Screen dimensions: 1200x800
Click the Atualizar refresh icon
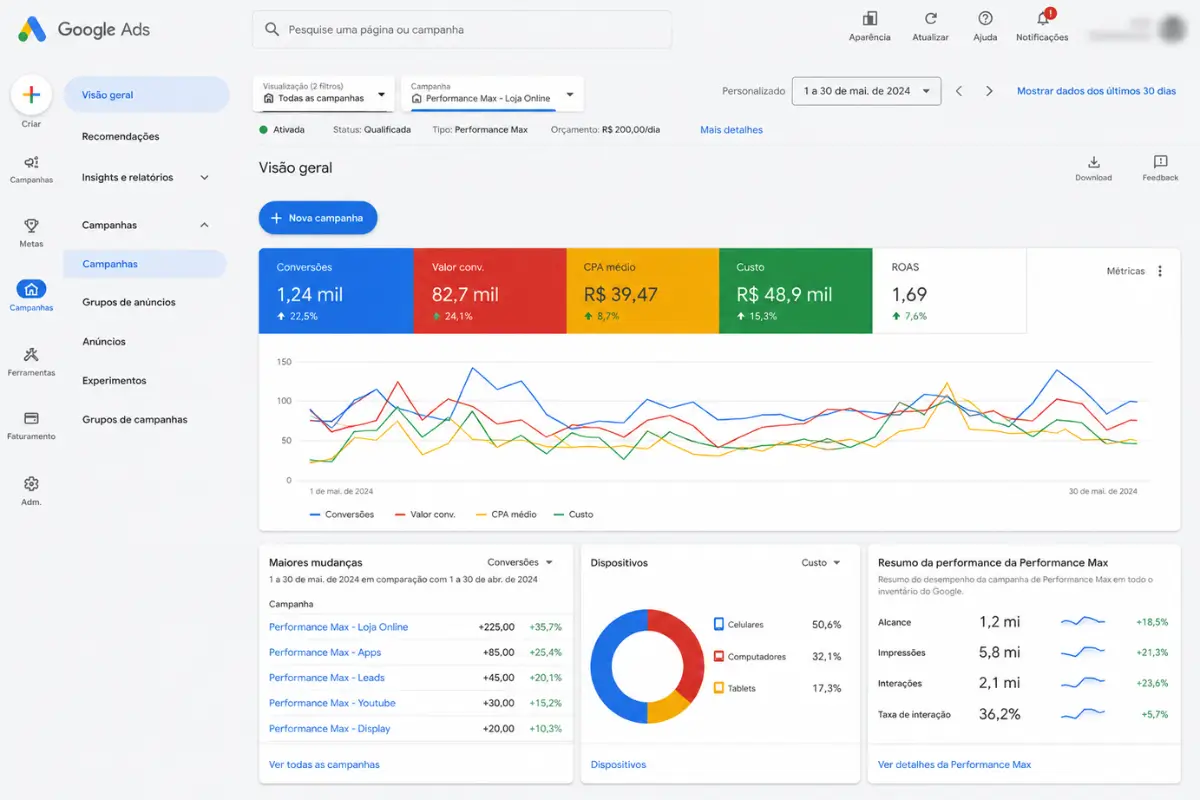[931, 18]
